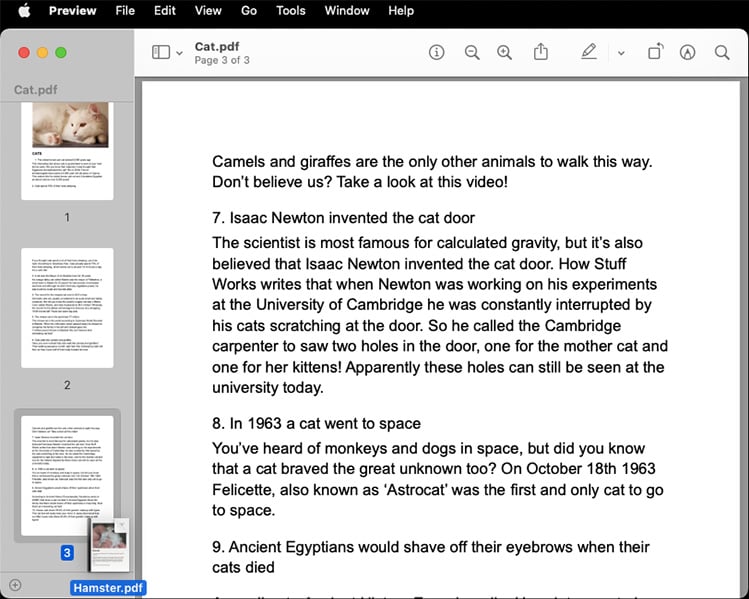Click the Cat.pdf window title

coord(217,46)
